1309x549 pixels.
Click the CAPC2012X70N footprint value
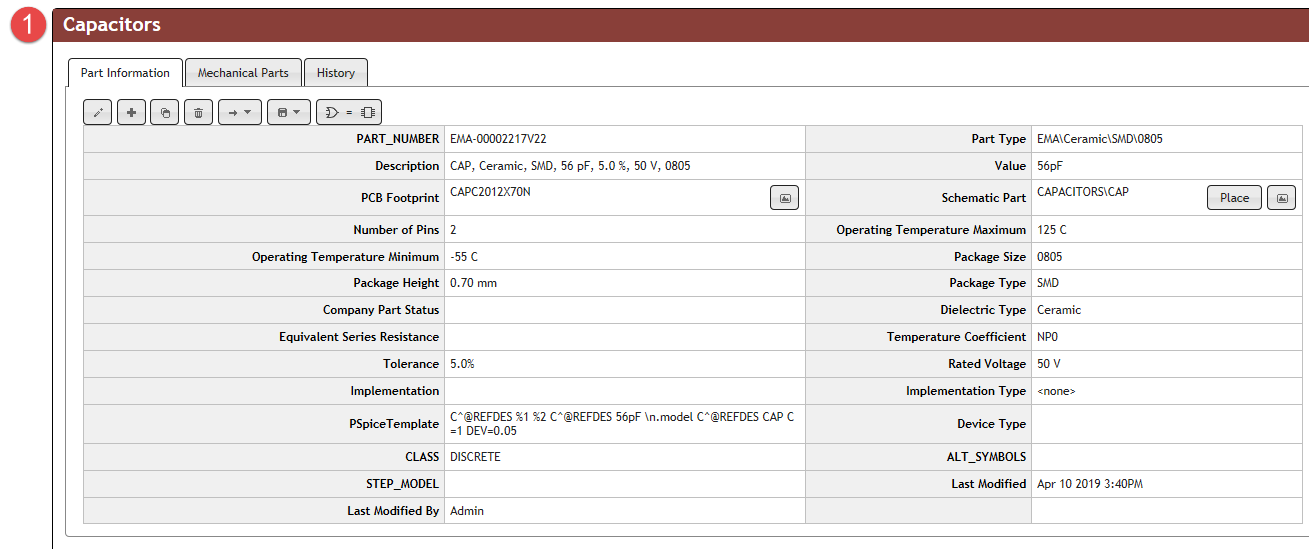[x=490, y=192]
